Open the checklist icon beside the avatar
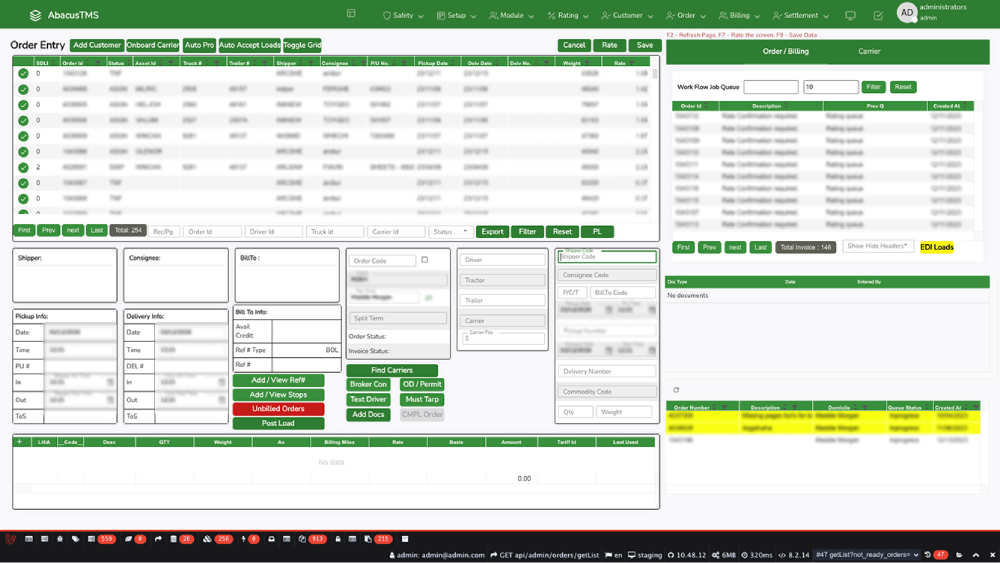Image resolution: width=1000 pixels, height=563 pixels. coord(878,16)
